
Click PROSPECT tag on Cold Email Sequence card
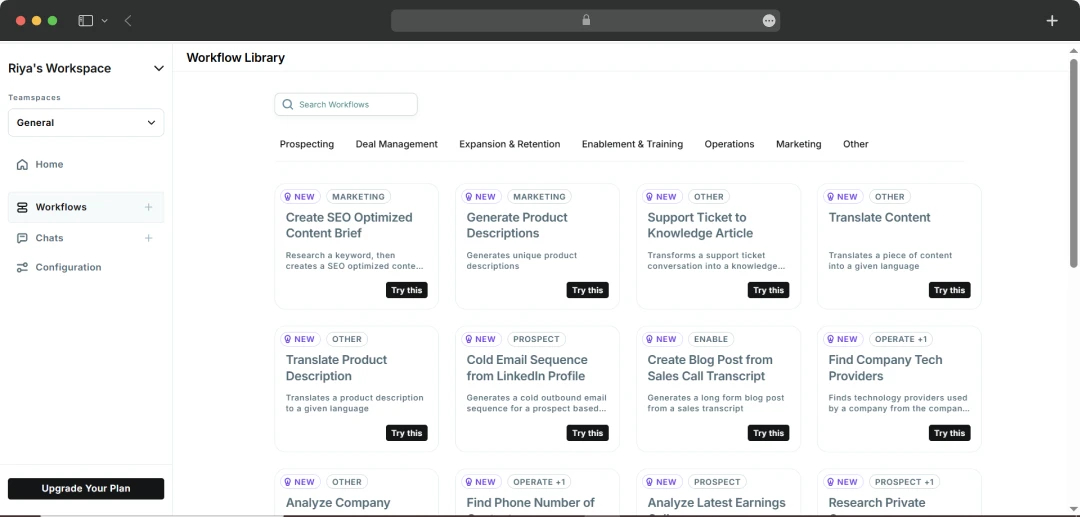coord(537,339)
